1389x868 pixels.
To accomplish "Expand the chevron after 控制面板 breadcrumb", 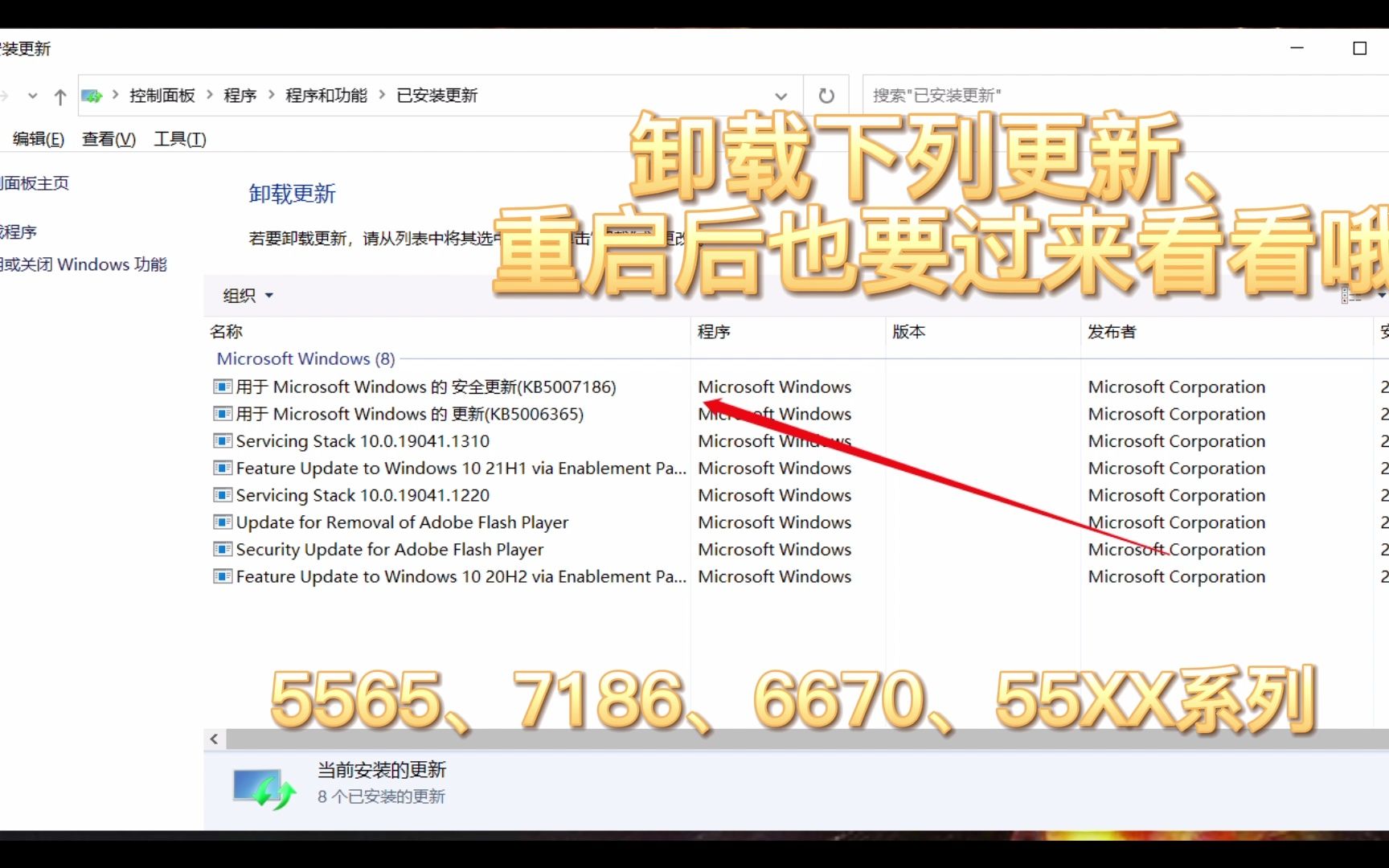I will [x=210, y=95].
